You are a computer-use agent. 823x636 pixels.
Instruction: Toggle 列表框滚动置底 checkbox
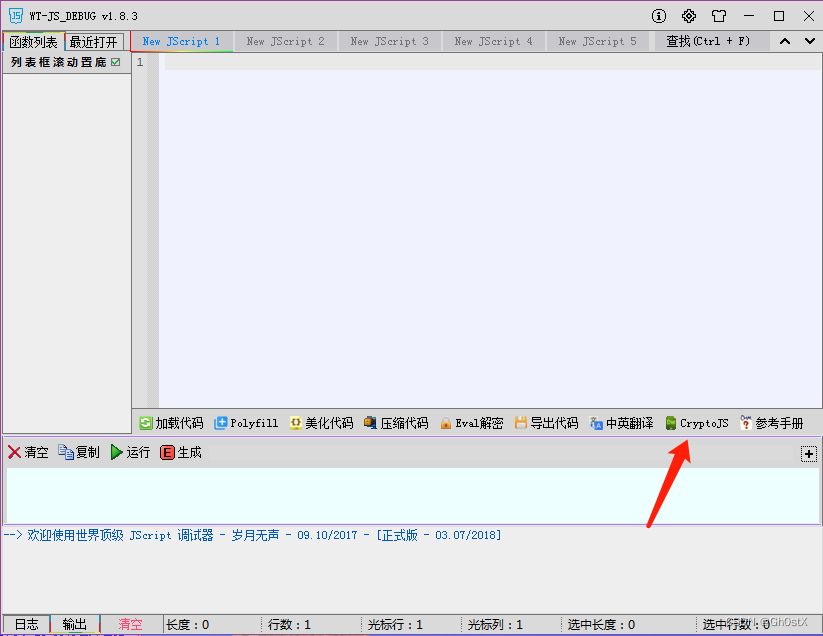(x=115, y=62)
